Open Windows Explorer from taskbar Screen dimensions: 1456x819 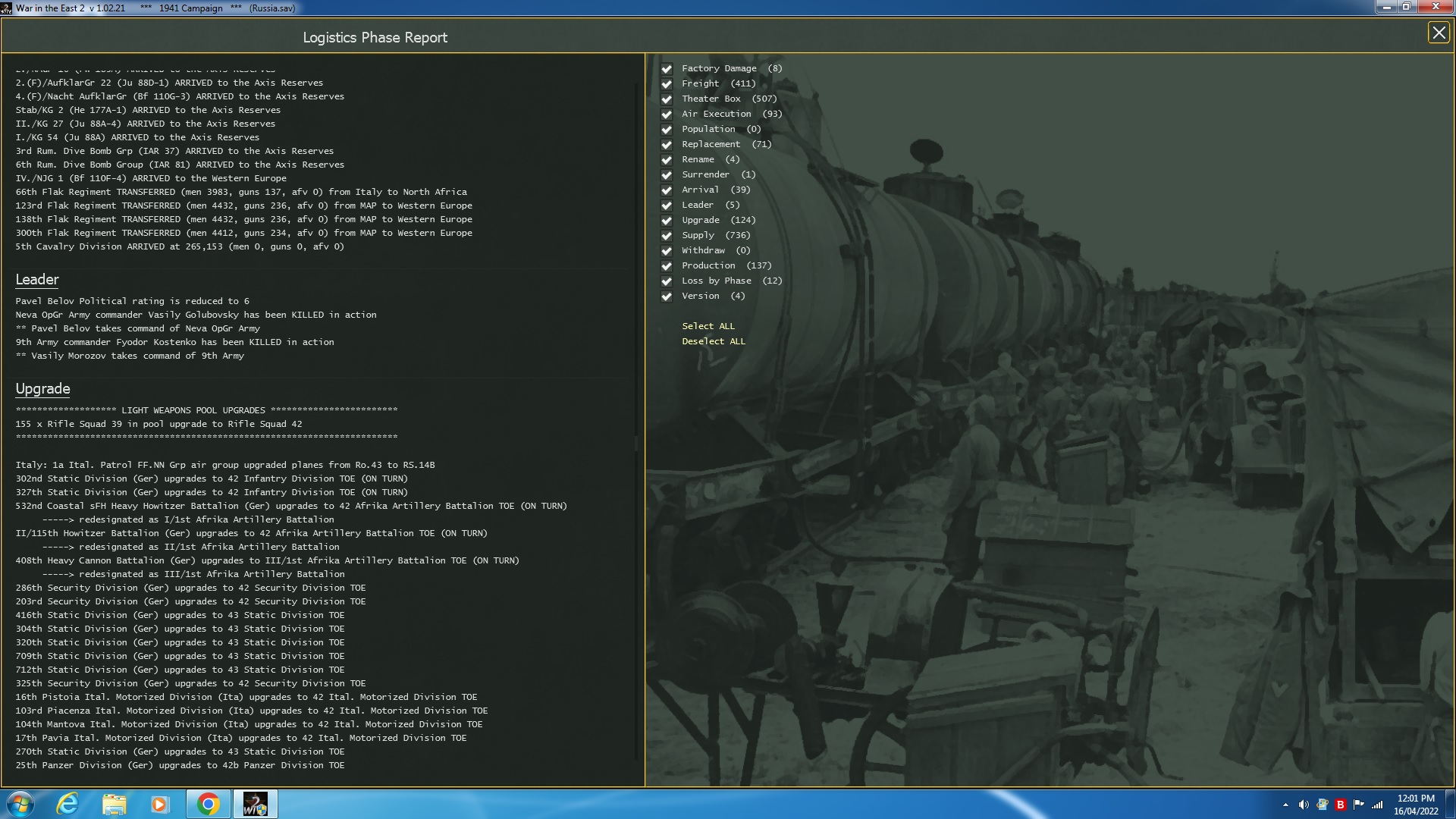click(114, 804)
